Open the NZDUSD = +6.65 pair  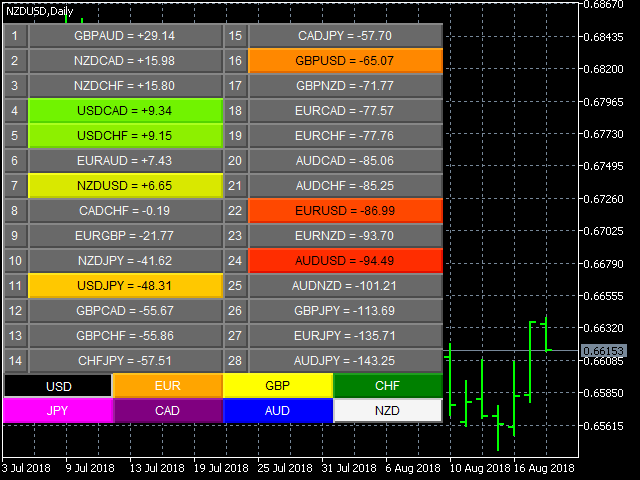tap(125, 186)
